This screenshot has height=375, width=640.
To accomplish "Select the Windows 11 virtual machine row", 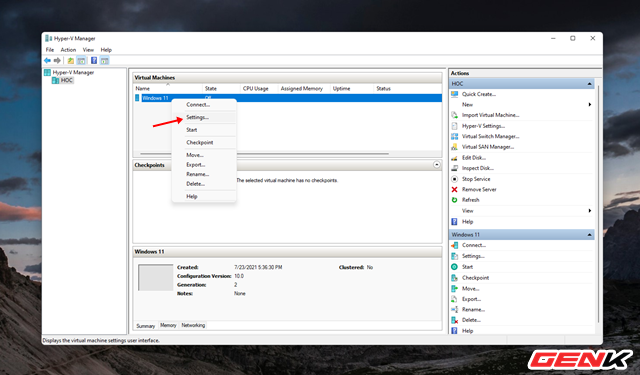I will click(x=288, y=98).
